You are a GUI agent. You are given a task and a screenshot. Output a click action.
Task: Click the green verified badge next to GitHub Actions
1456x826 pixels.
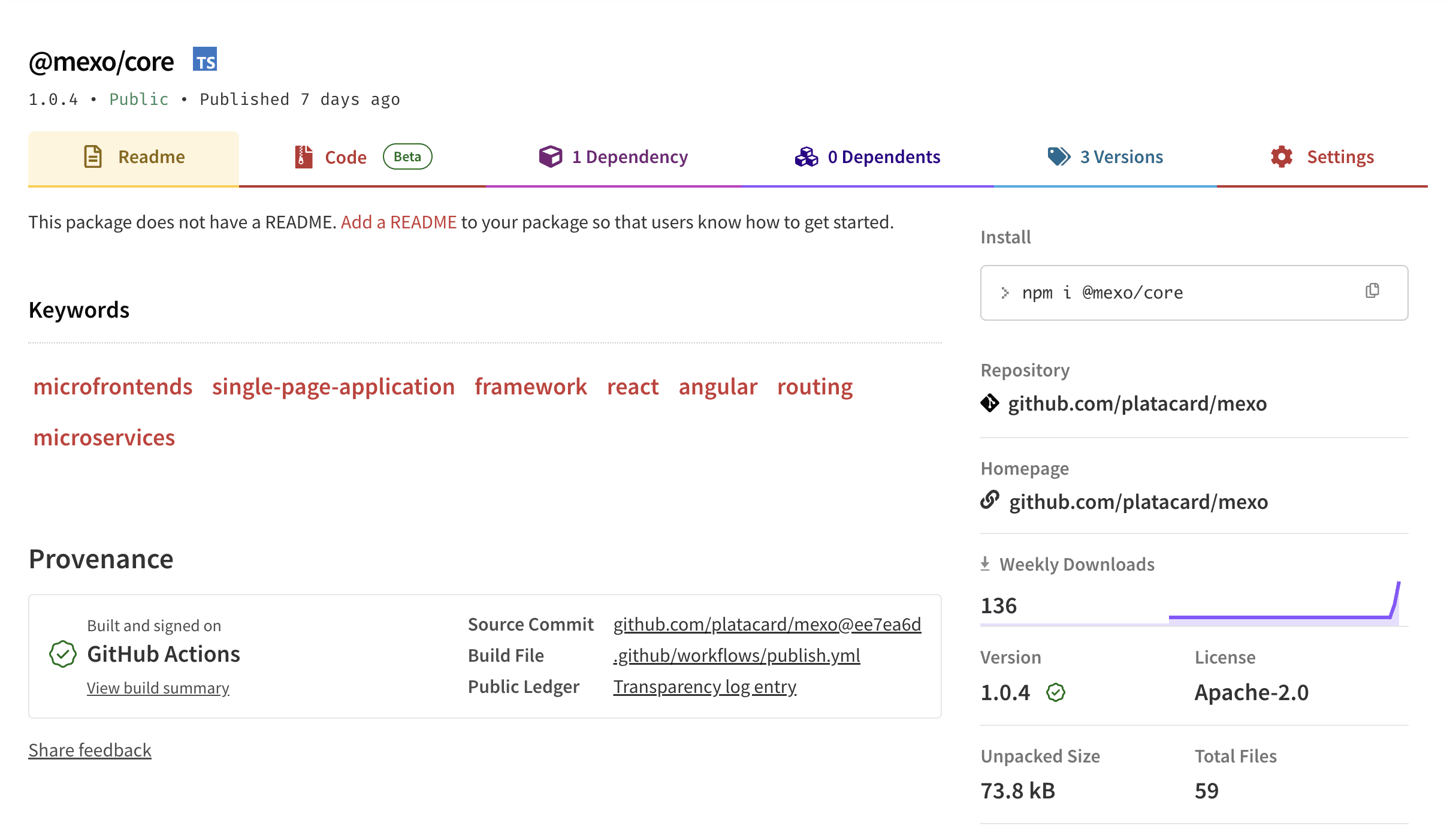(x=62, y=654)
